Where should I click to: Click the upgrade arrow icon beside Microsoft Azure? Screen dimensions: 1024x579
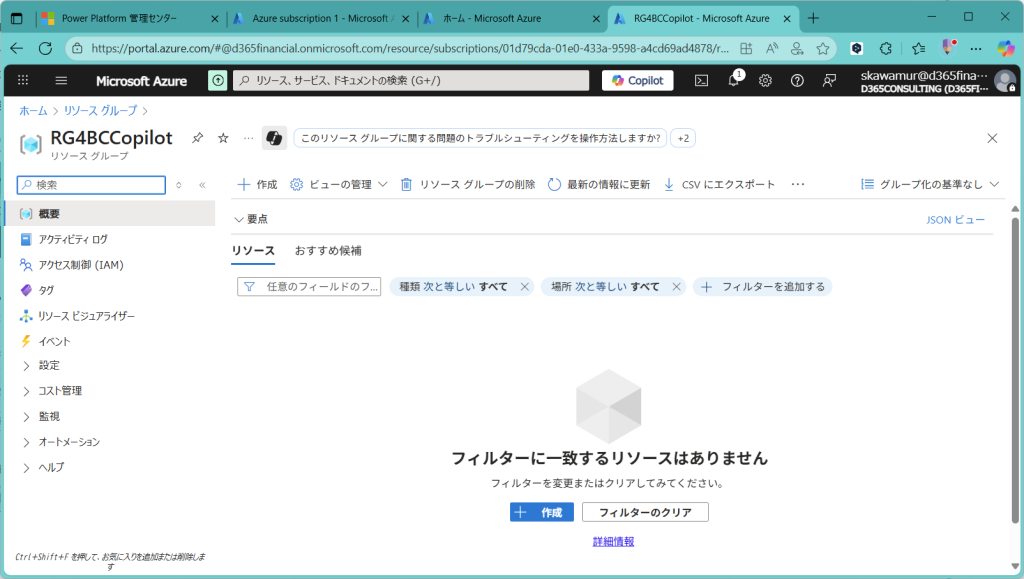tap(217, 80)
